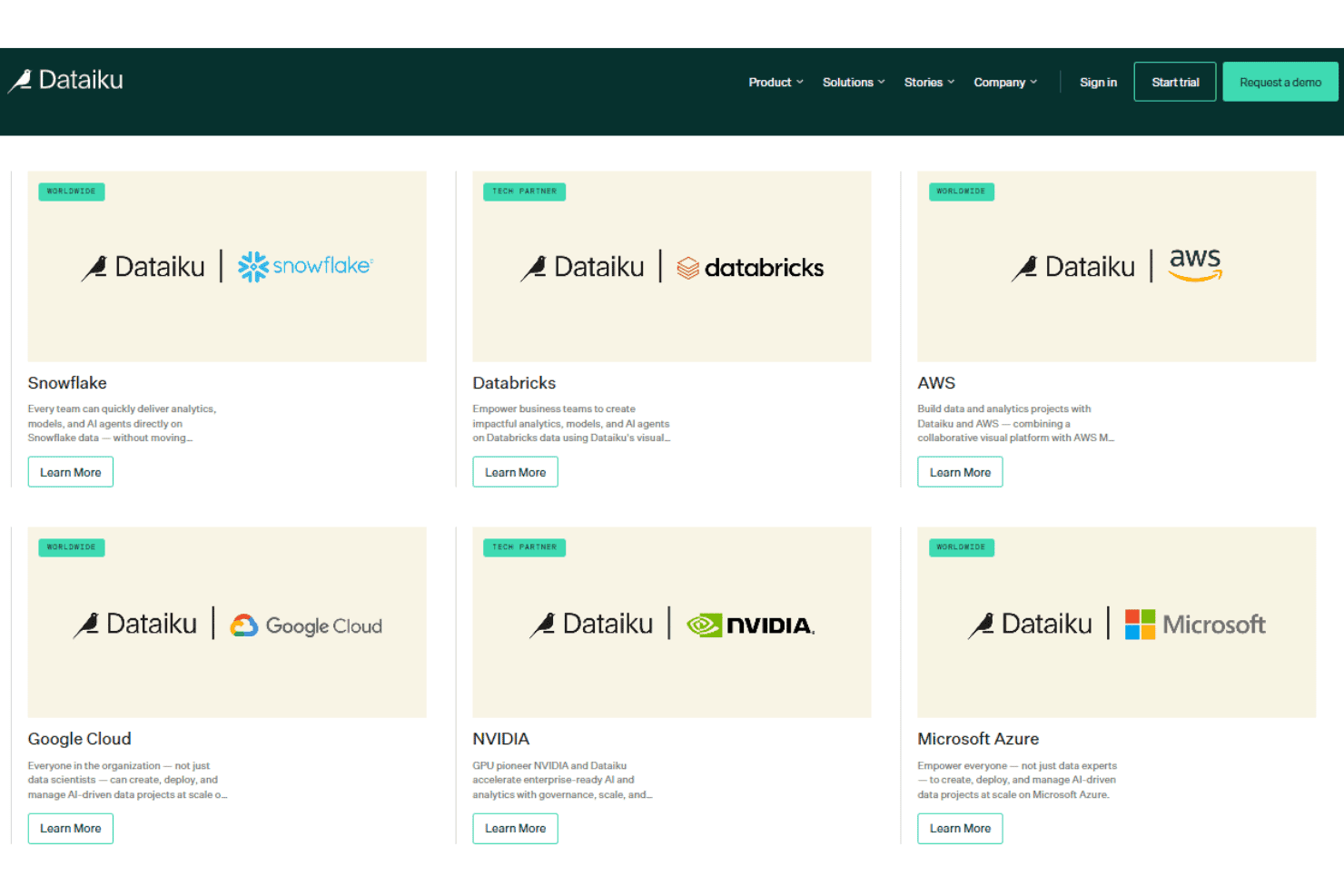Click Learn More under NVIDIA
1344x896 pixels.
click(x=515, y=829)
